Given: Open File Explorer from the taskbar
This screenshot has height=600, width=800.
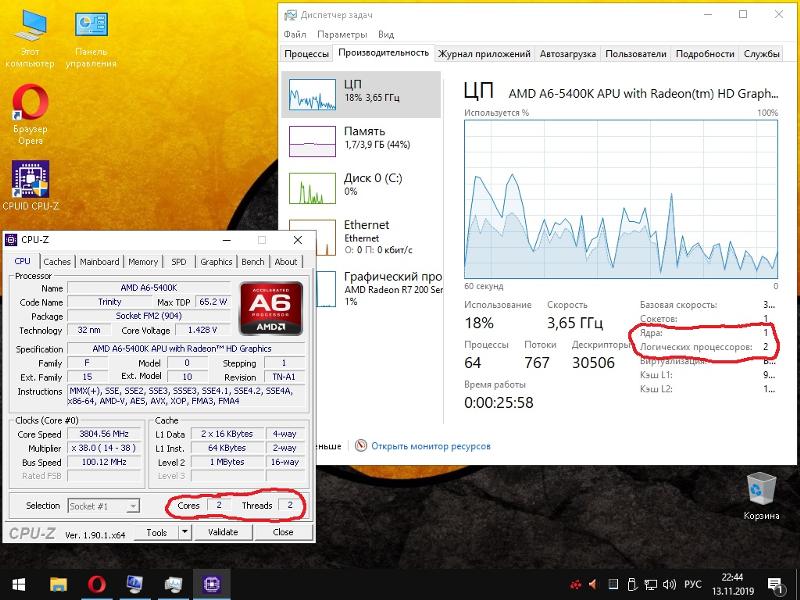Looking at the screenshot, I should [58, 584].
